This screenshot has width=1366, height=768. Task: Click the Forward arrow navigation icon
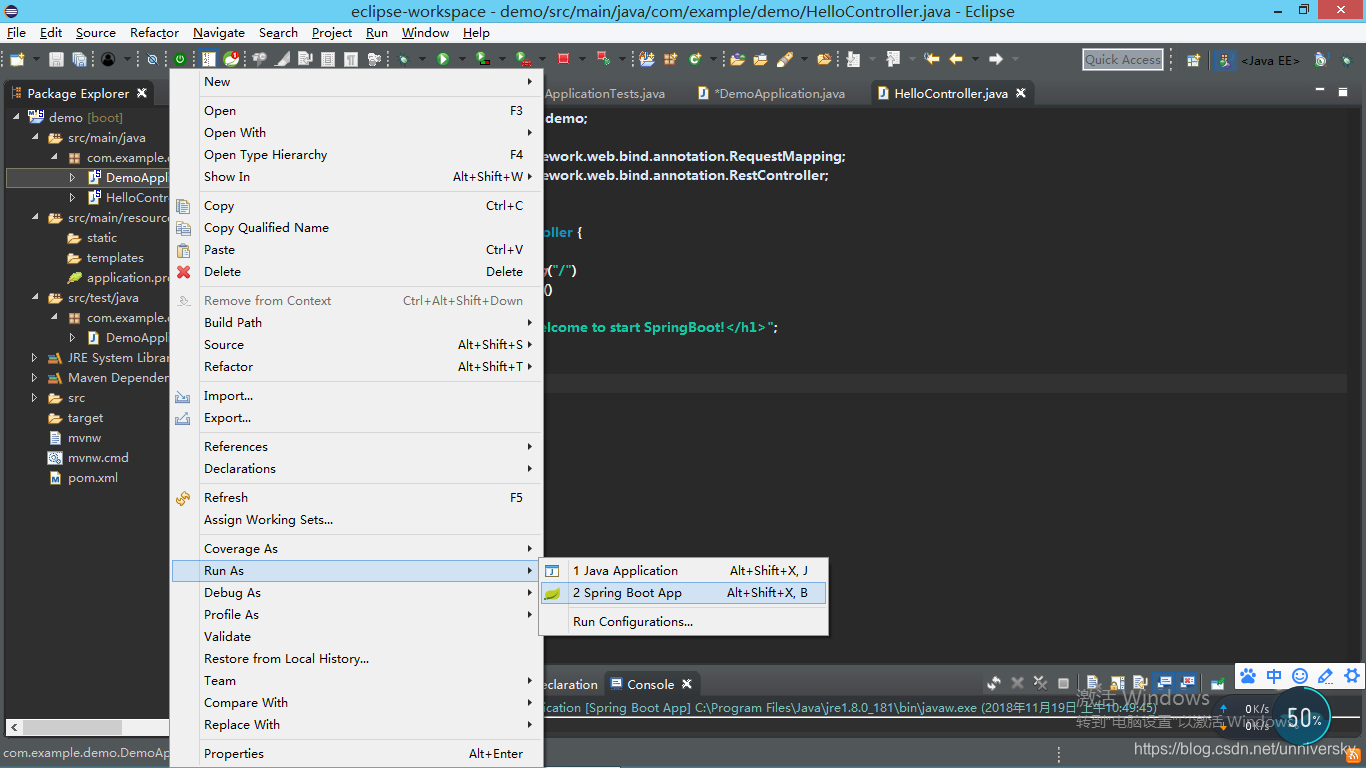pos(995,59)
